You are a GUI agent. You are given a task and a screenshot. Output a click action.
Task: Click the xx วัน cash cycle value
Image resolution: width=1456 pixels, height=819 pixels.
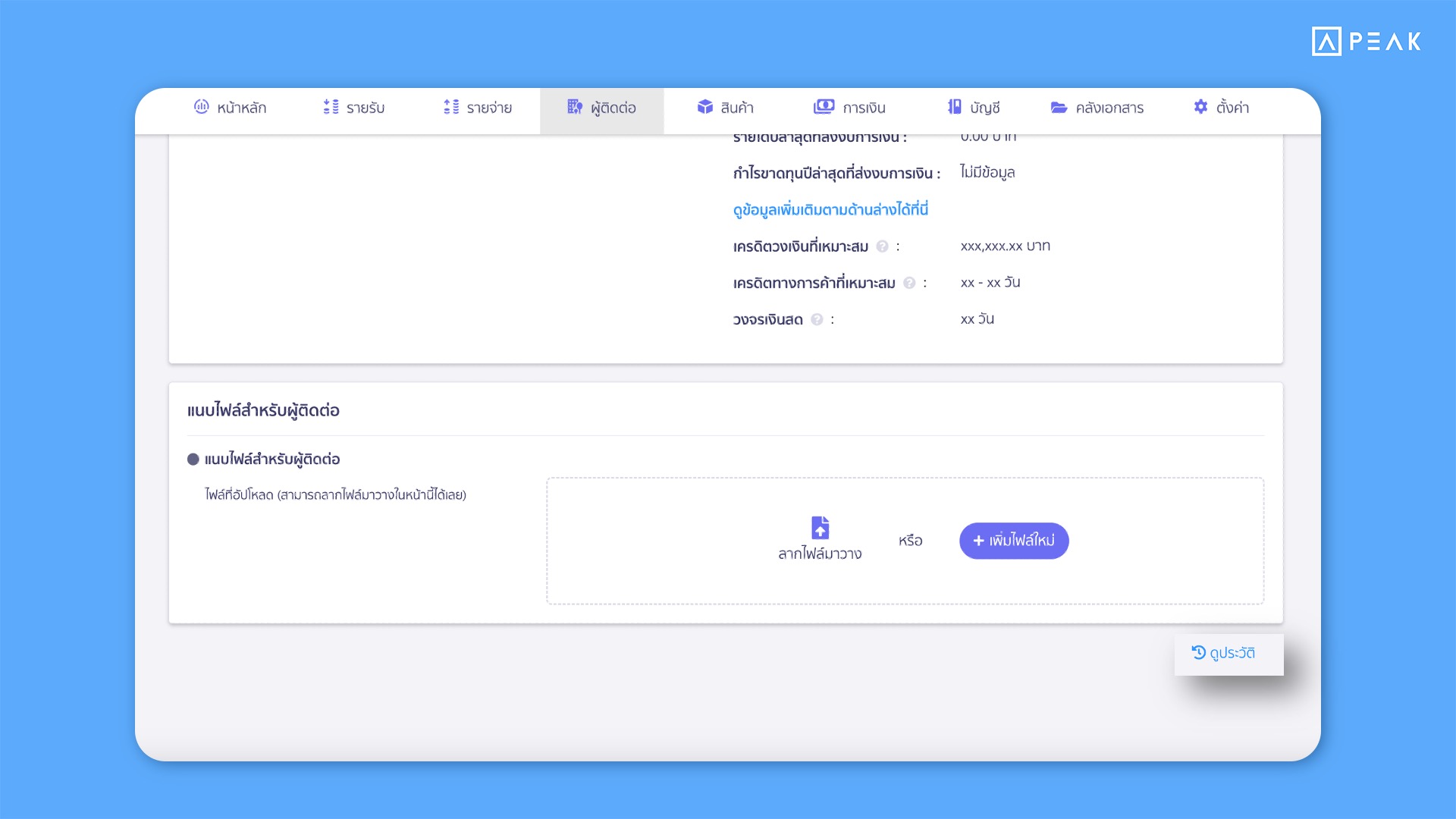coord(977,318)
